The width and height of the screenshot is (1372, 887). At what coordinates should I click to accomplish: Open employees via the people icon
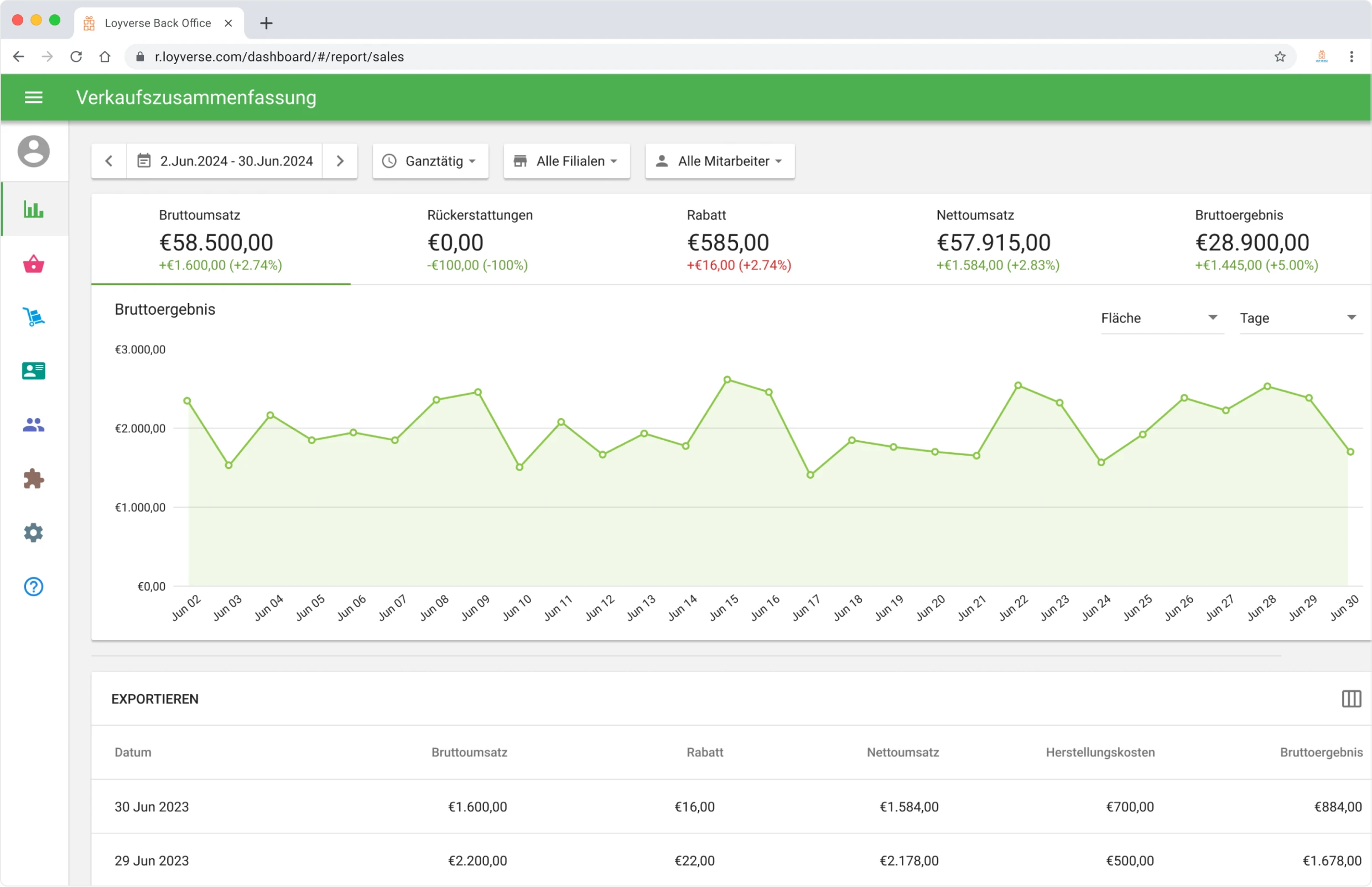point(33,425)
